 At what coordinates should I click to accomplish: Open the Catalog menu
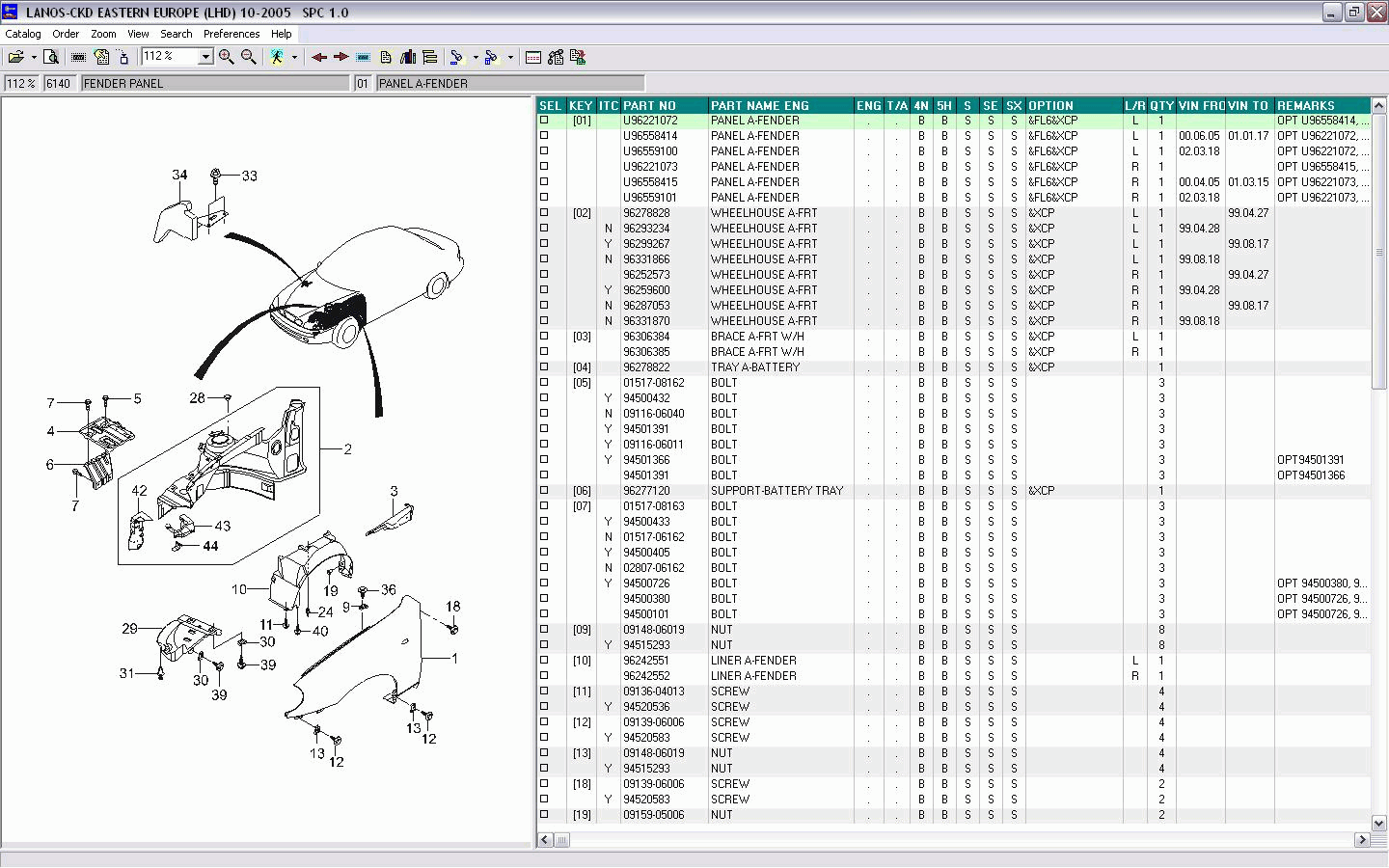(x=21, y=33)
